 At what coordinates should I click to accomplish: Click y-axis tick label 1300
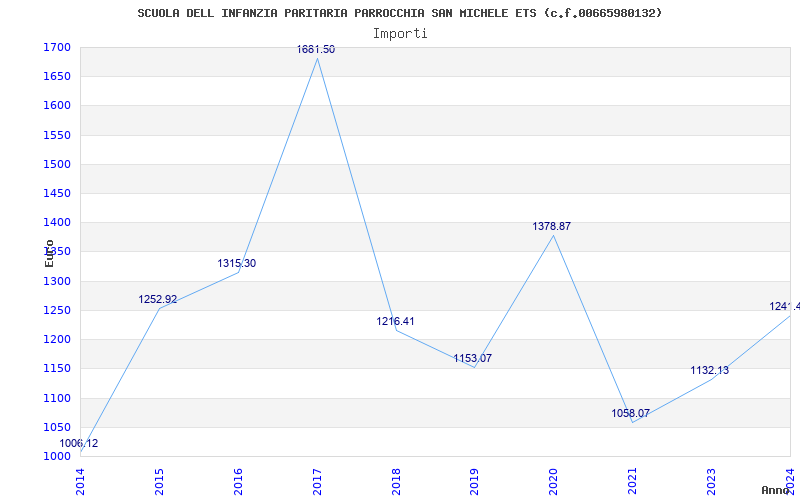click(x=57, y=282)
